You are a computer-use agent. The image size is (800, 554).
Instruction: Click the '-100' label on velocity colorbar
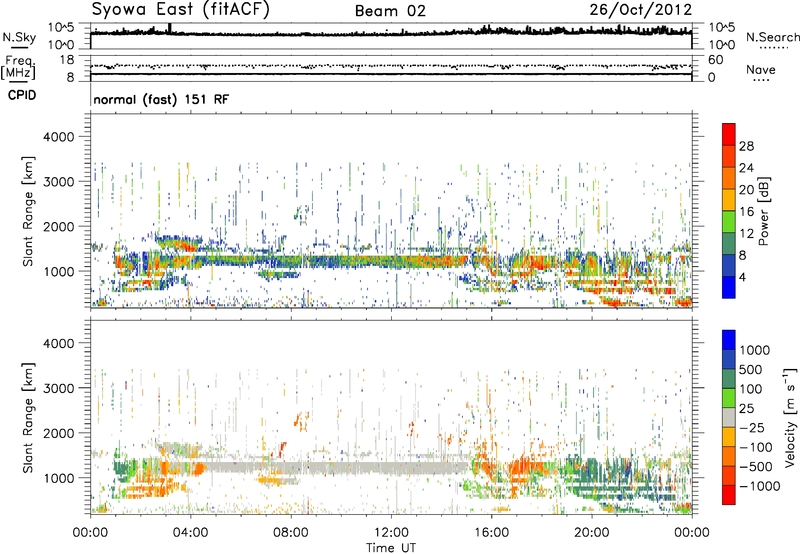click(x=756, y=447)
